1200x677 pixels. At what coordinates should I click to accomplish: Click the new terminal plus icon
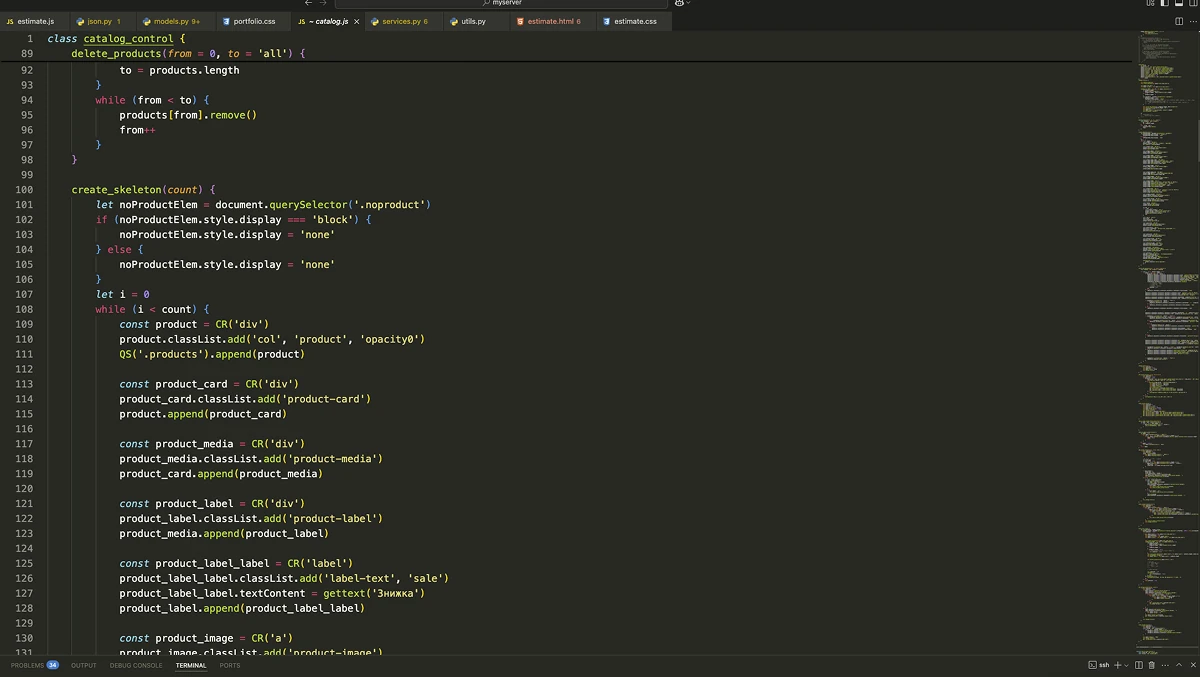click(x=1117, y=665)
